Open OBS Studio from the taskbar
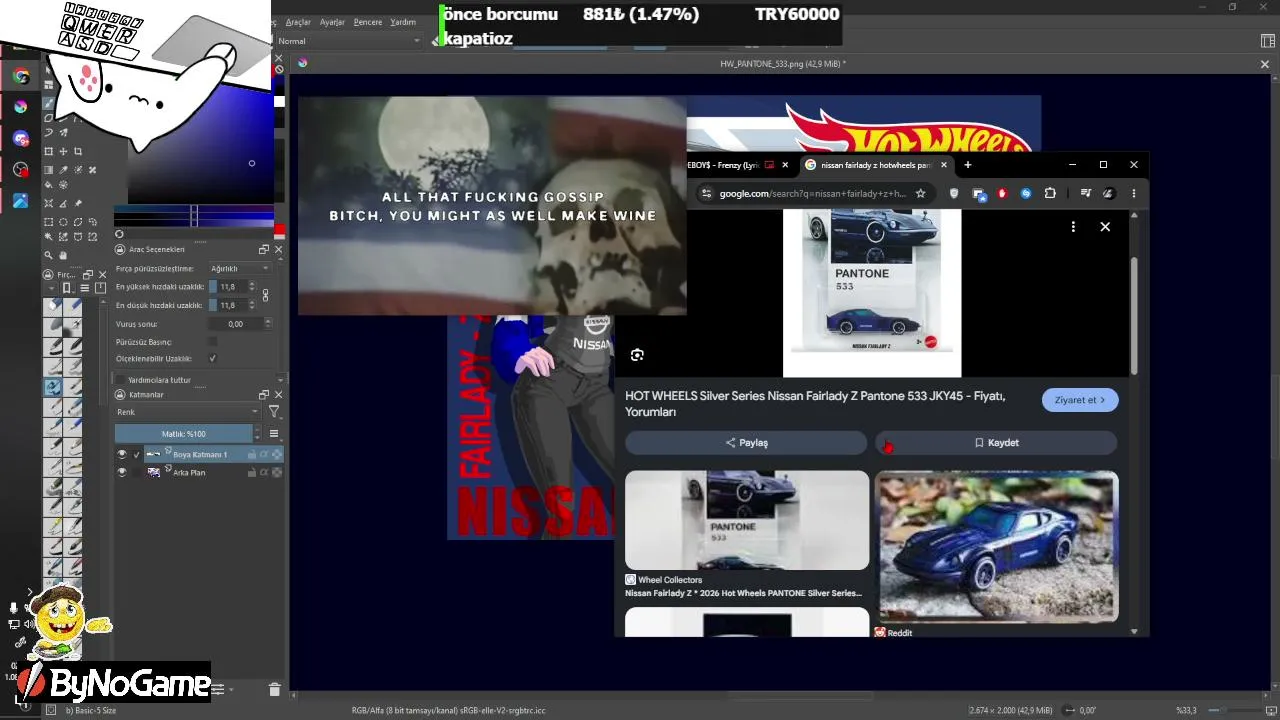This screenshot has width=1280, height=720. pyautogui.click(x=21, y=170)
